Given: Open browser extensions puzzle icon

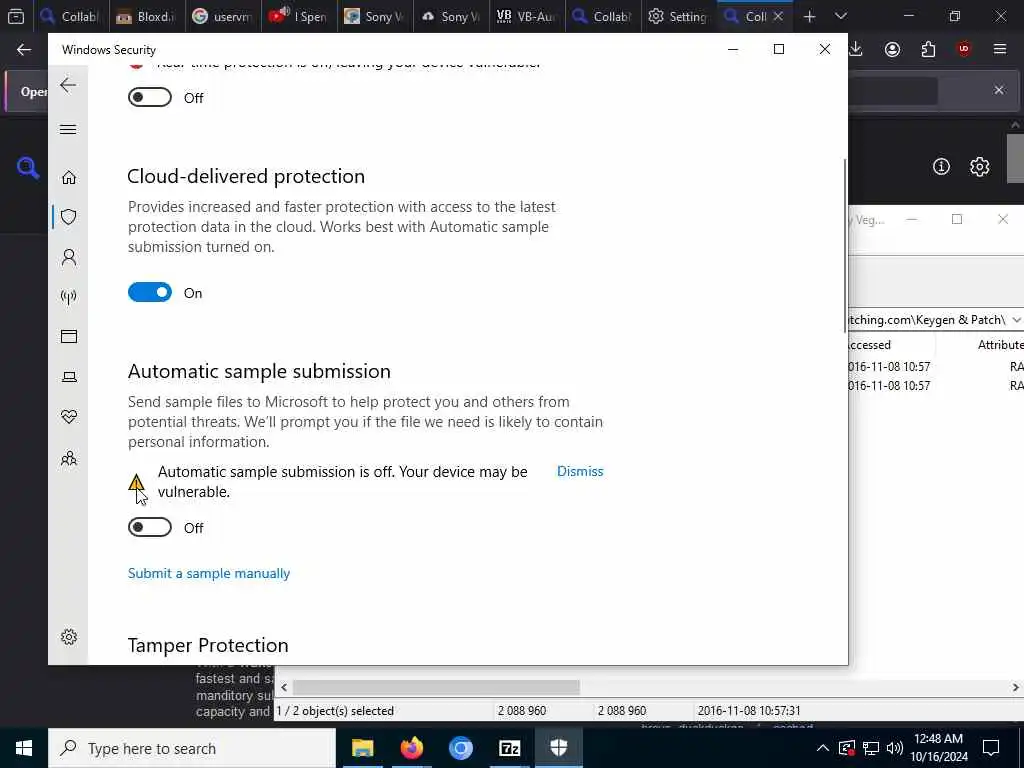Looking at the screenshot, I should tap(928, 49).
